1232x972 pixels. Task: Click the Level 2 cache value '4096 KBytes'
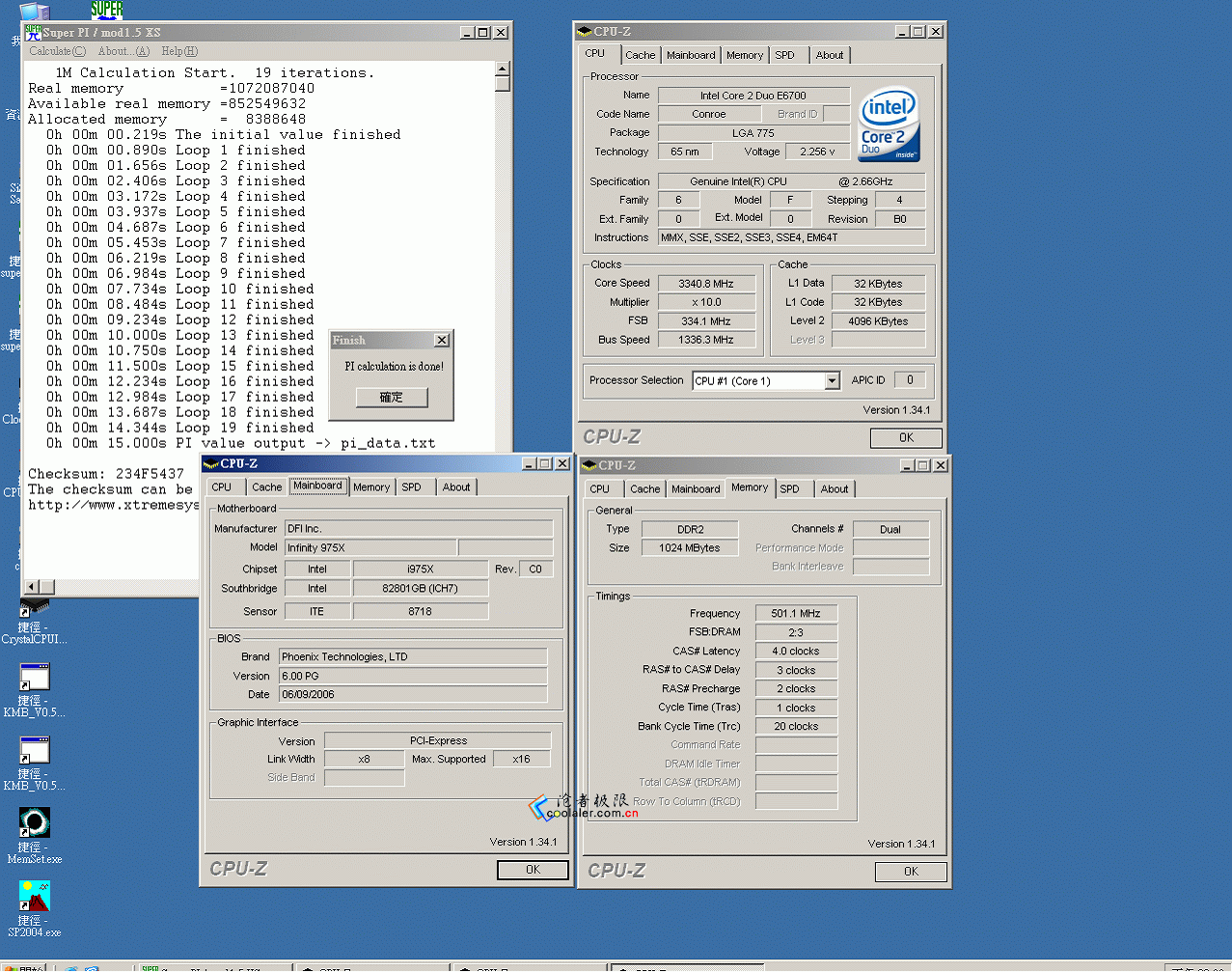pos(878,321)
